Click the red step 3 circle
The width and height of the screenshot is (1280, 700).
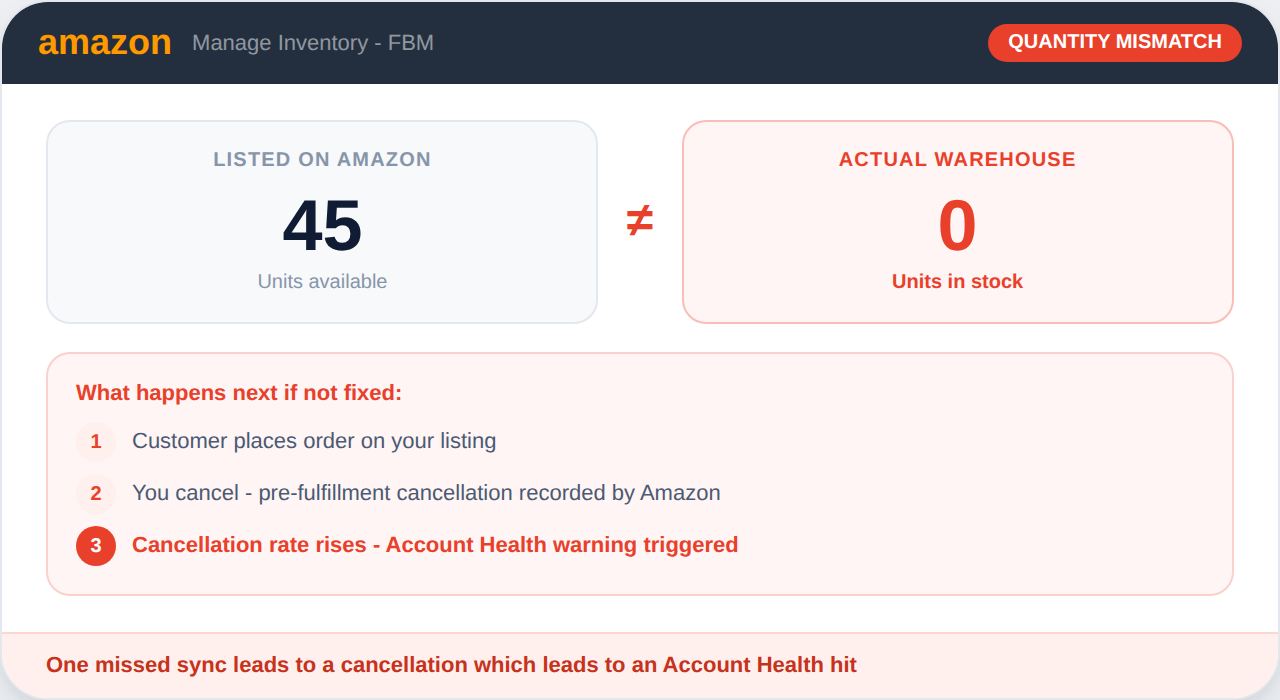coord(96,545)
